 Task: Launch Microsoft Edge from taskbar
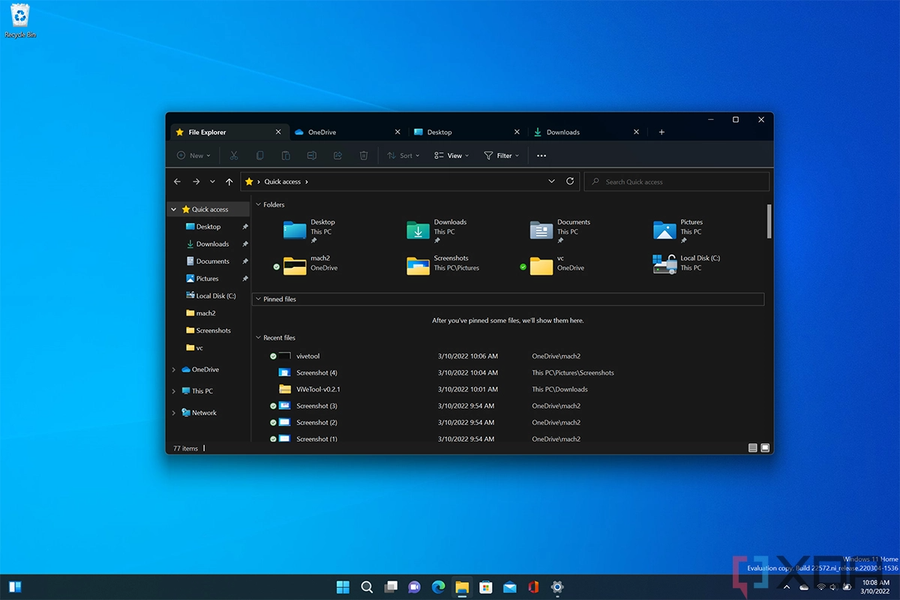(x=439, y=587)
